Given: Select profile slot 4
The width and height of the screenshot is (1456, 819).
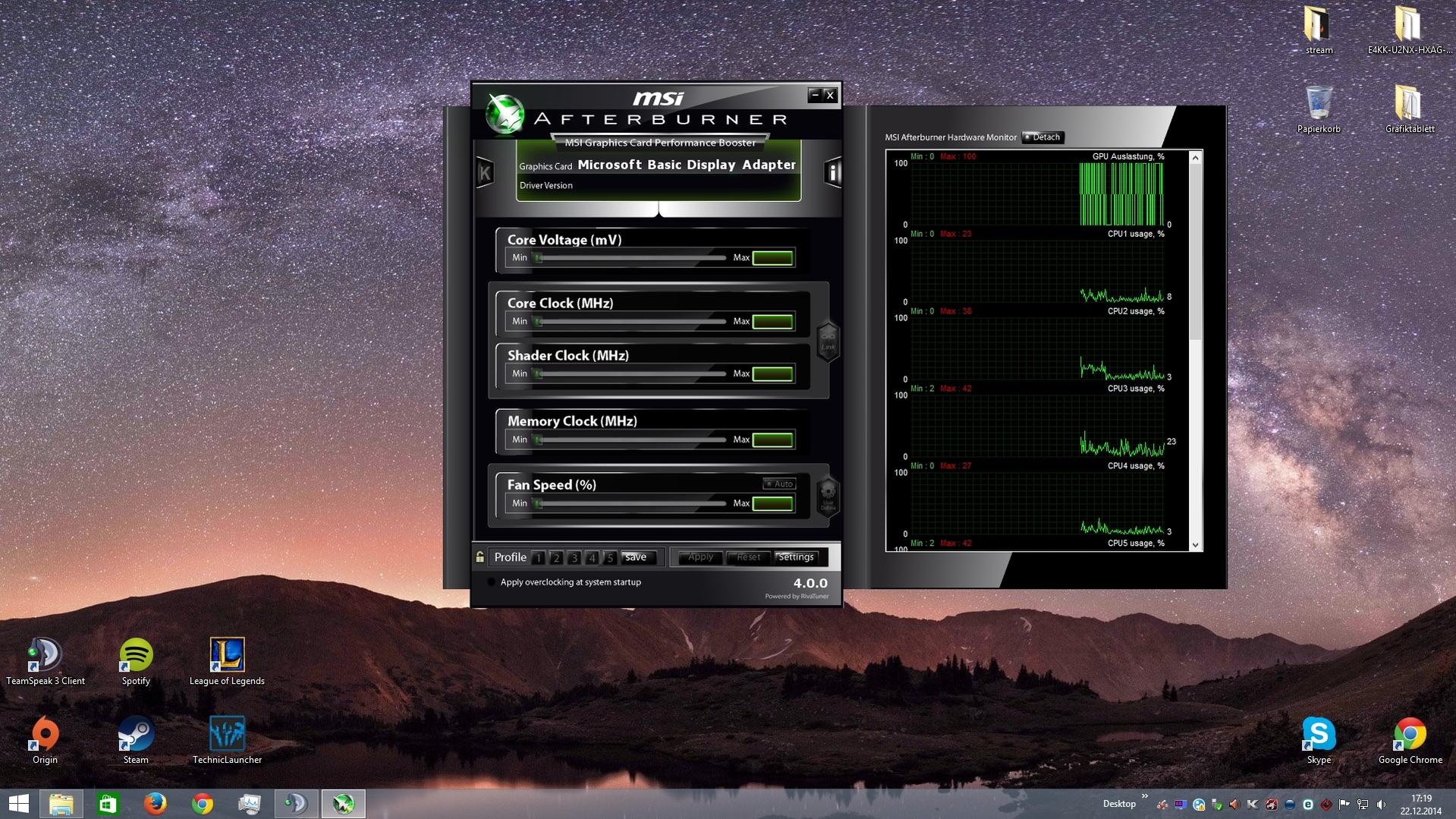Looking at the screenshot, I should coord(592,558).
